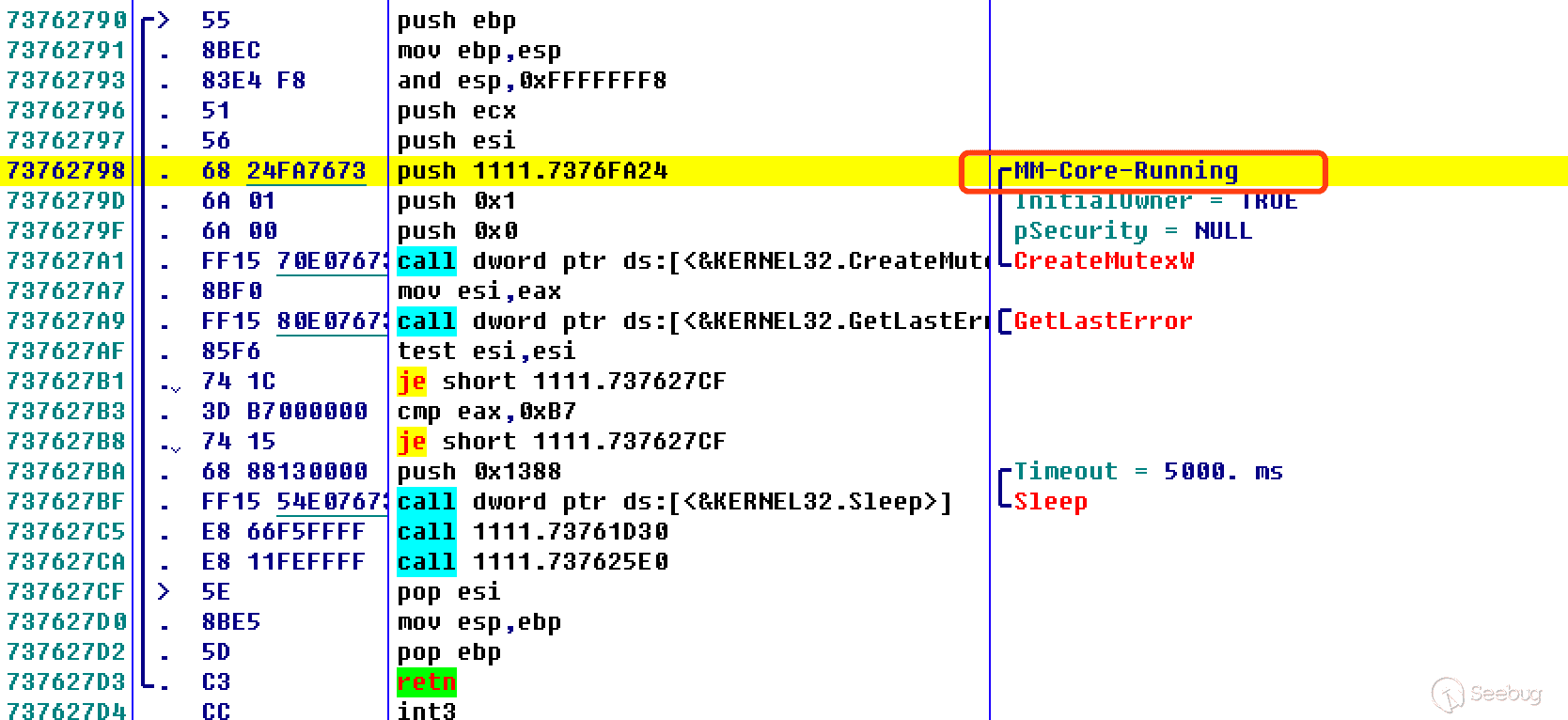
Task: Click address 737627D4
Action: (67, 710)
